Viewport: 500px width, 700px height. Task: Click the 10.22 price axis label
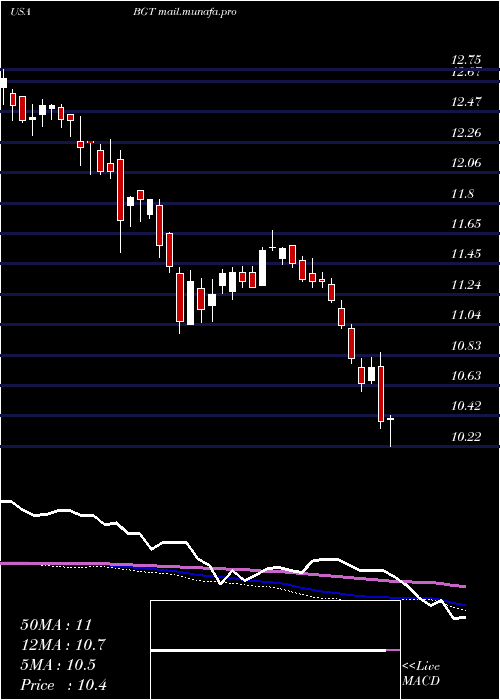click(466, 437)
